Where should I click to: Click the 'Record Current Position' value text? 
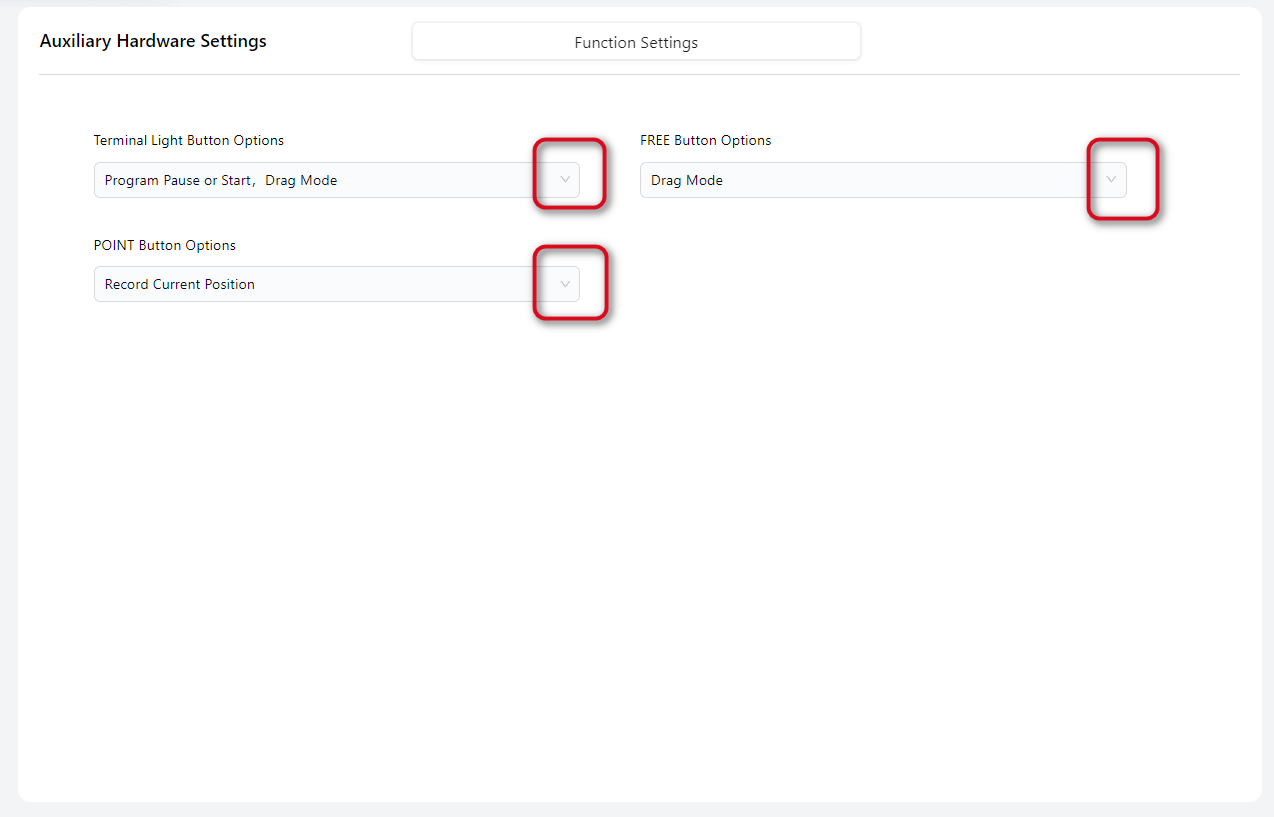pos(180,285)
